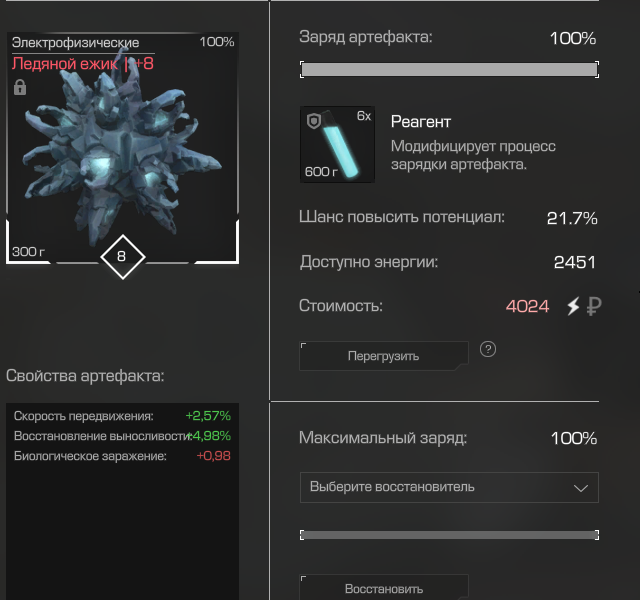The width and height of the screenshot is (640, 600).
Task: Click the Скорость передвижения property row
Action: 122,416
